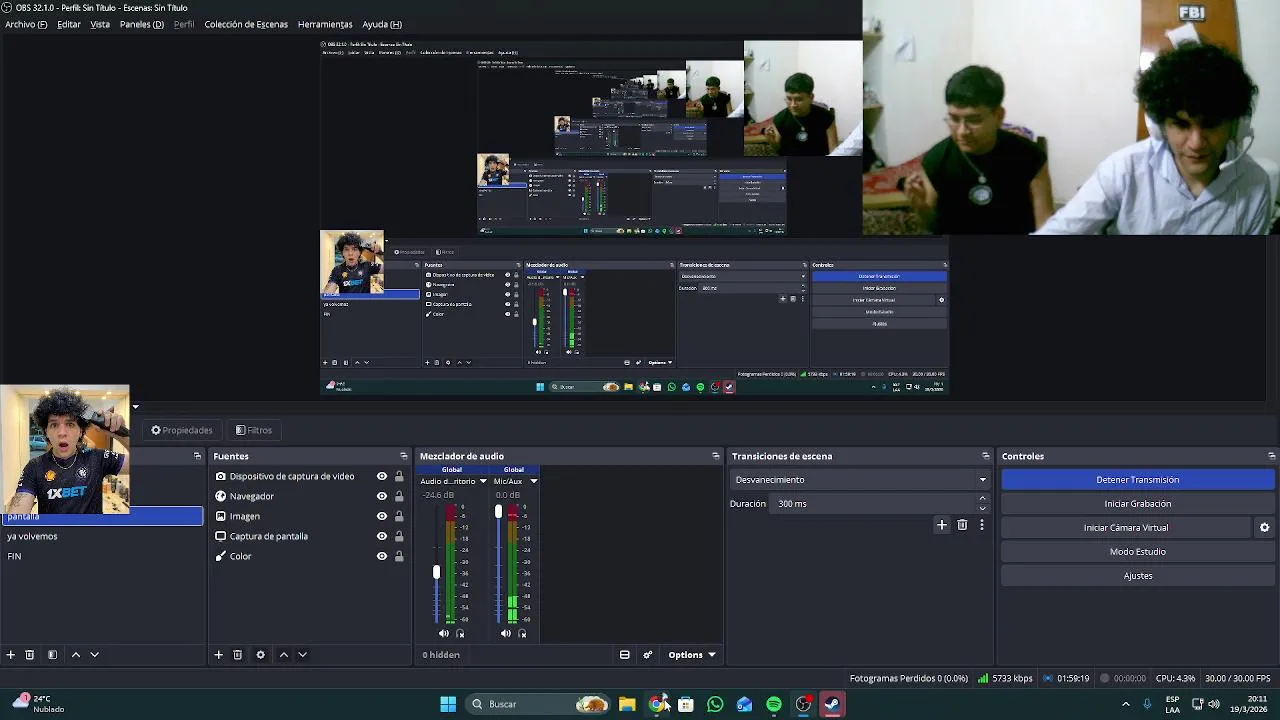Open source properties gear in Fuentes toolbar
The height and width of the screenshot is (720, 1280).
pyautogui.click(x=260, y=654)
